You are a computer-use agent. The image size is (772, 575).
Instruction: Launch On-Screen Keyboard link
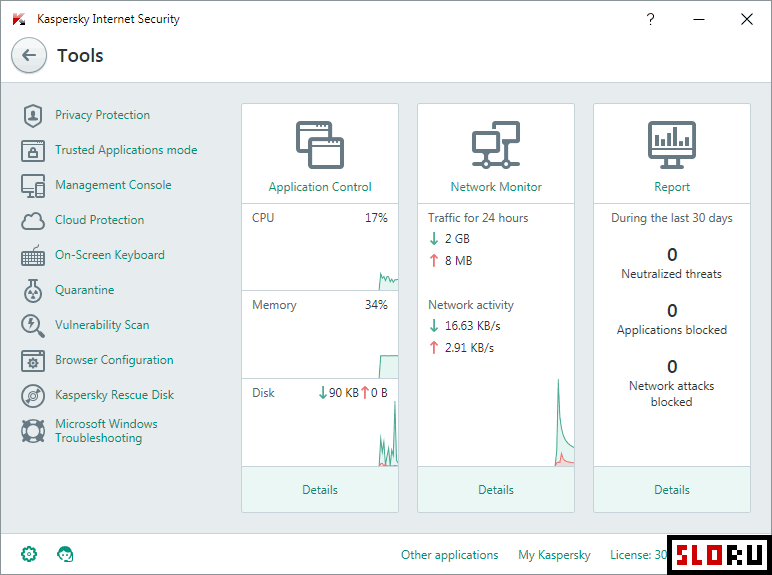click(110, 255)
